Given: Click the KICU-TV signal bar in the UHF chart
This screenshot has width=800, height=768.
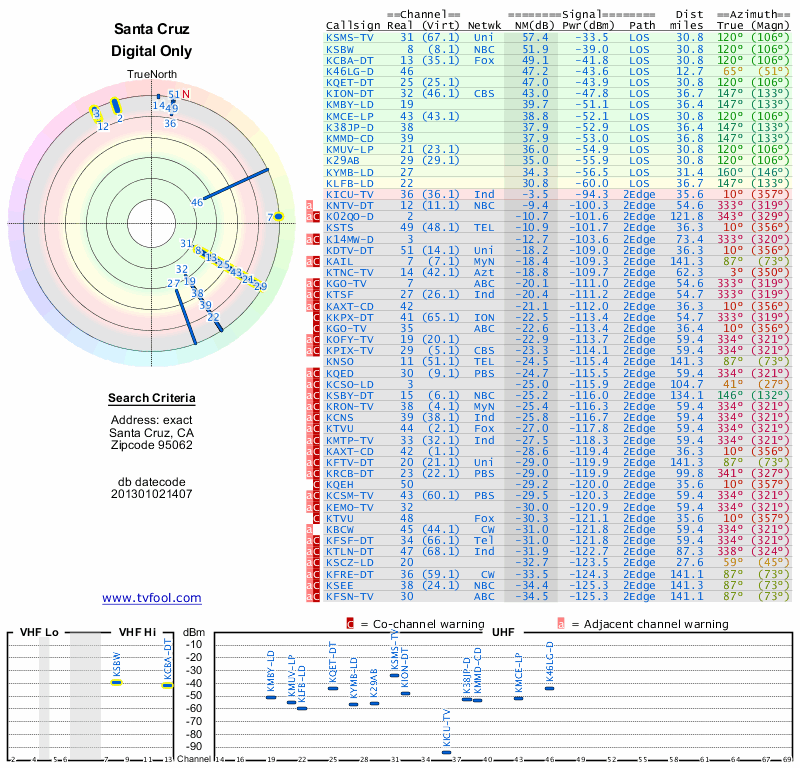Looking at the screenshot, I should click(446, 752).
